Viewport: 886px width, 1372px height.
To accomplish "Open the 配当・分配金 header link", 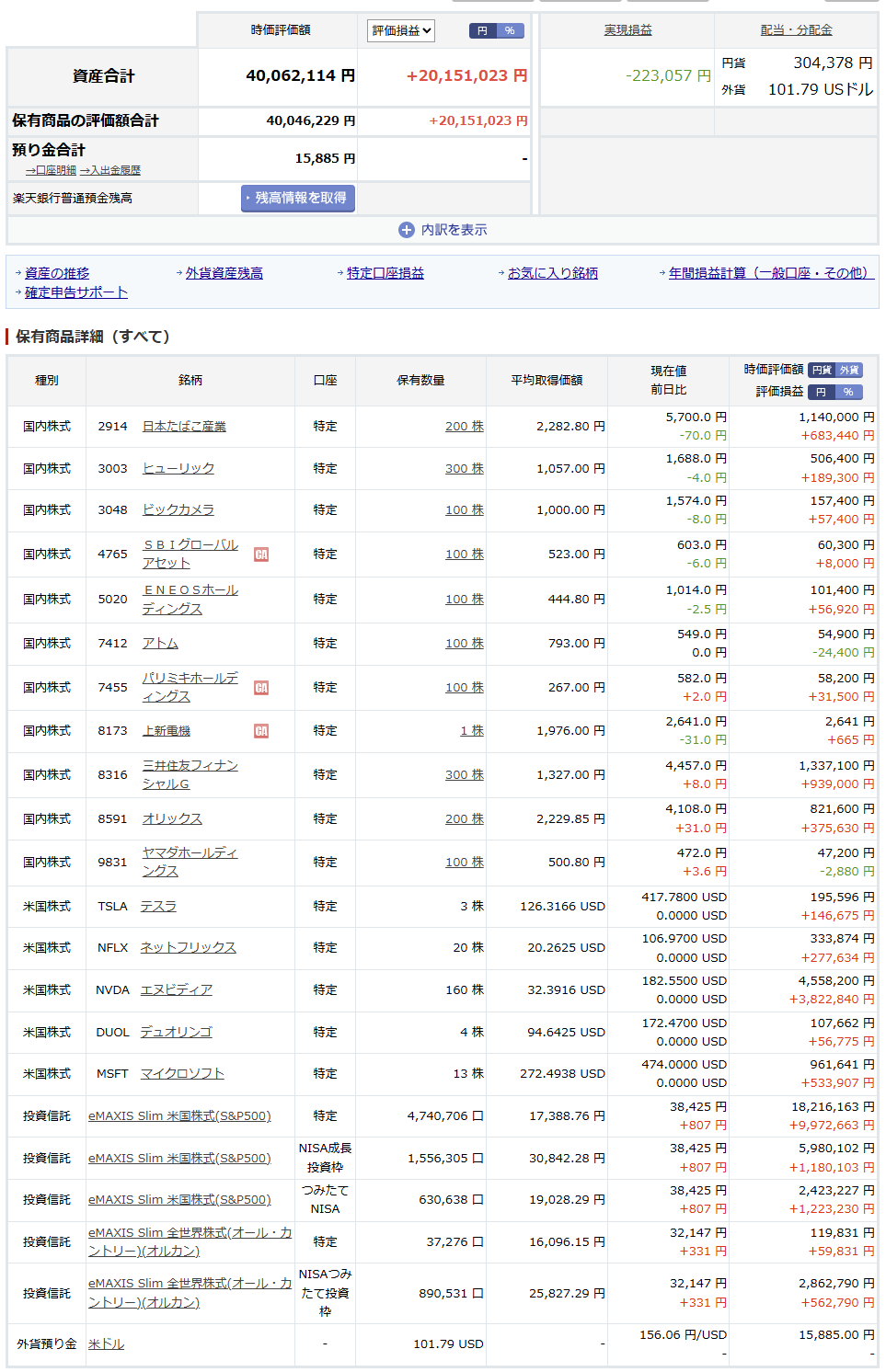I will pyautogui.click(x=796, y=30).
